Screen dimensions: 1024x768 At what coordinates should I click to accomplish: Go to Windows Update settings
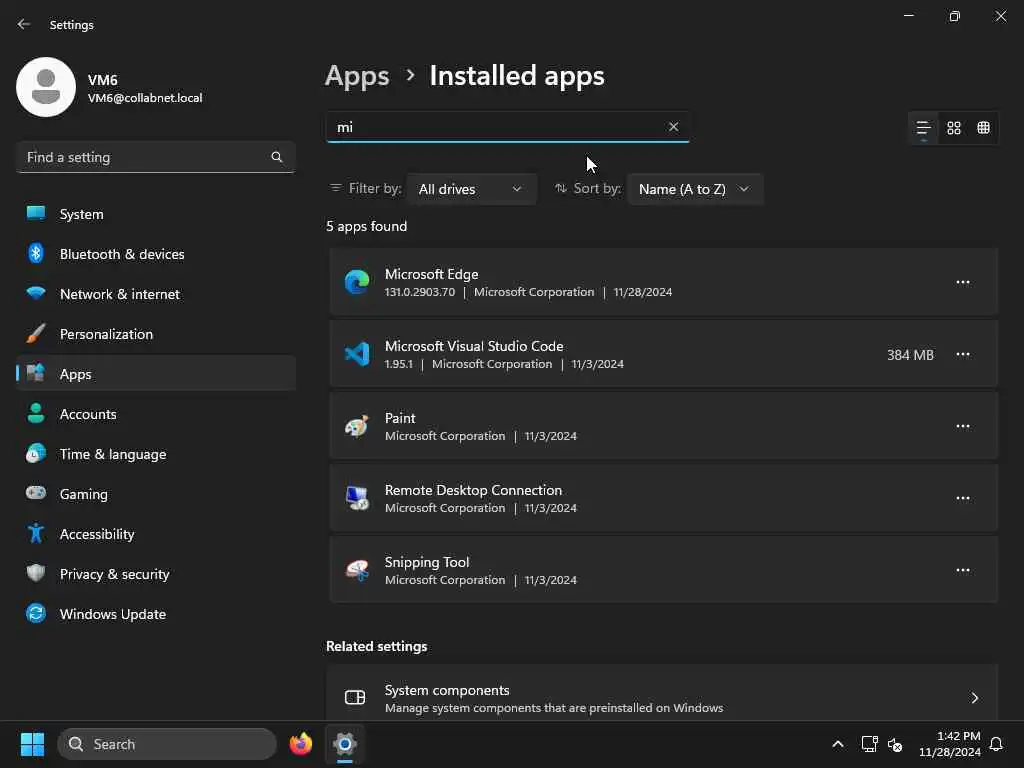[112, 614]
